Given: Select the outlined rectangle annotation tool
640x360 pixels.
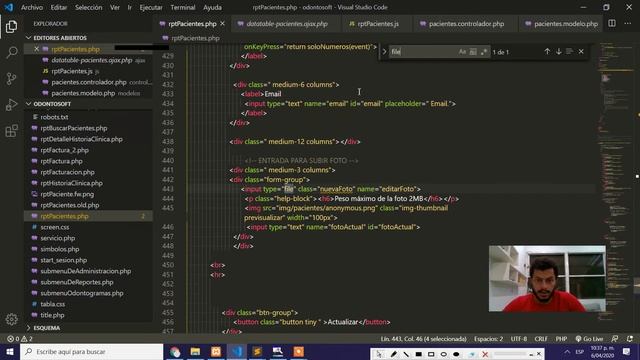Looking at the screenshot, I should click(431, 354).
